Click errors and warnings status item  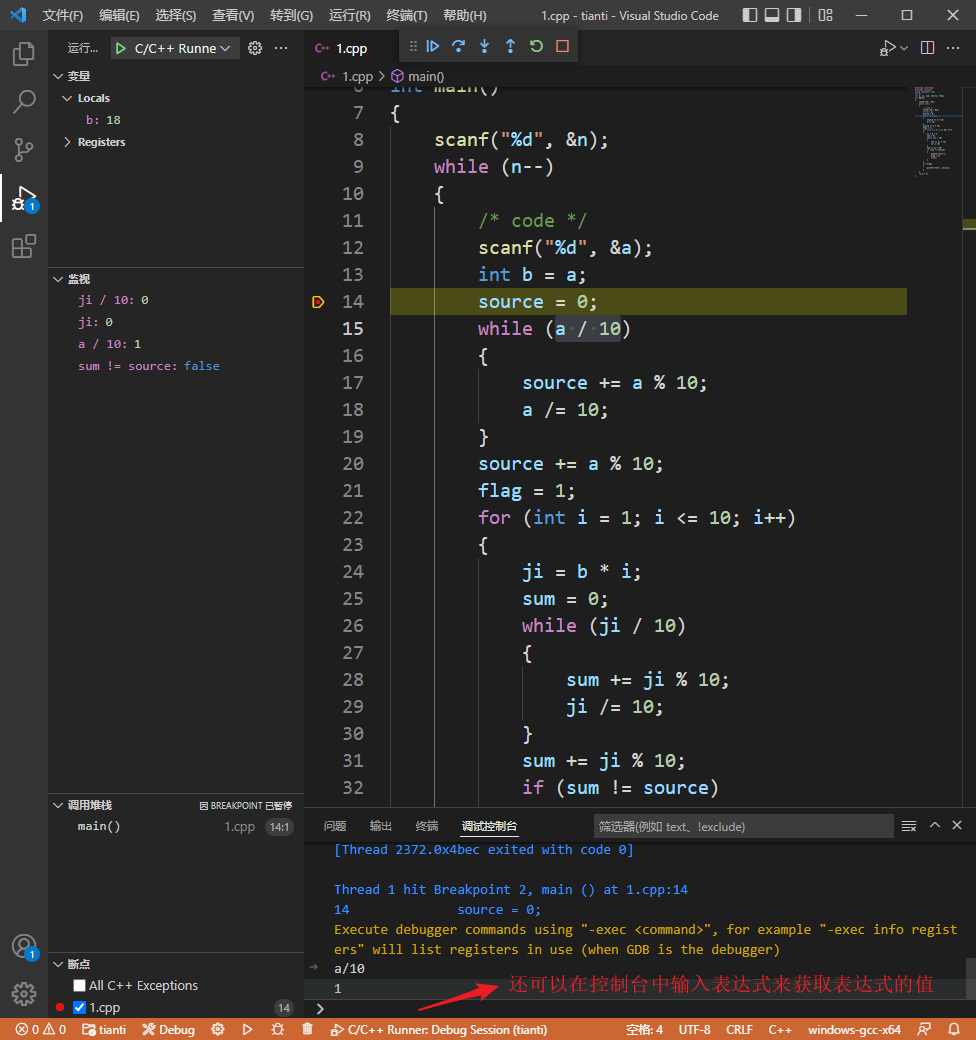(x=40, y=1029)
